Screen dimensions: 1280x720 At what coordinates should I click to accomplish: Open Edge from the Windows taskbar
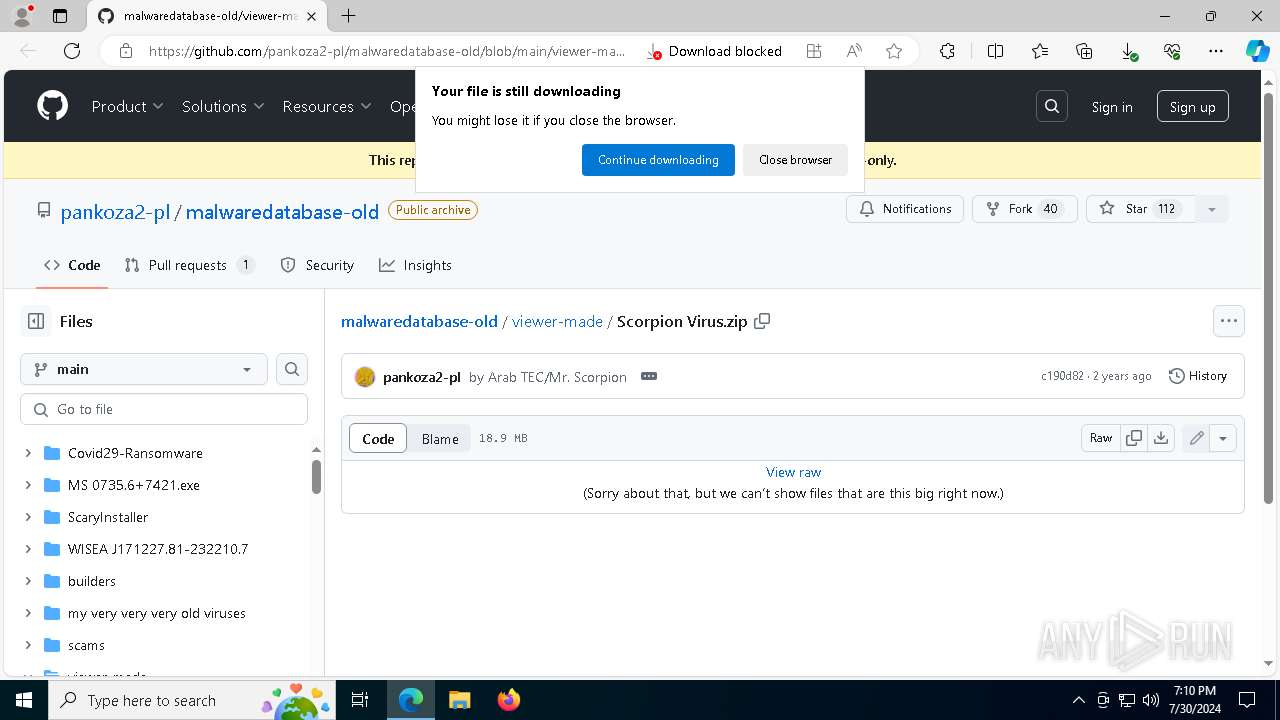411,700
